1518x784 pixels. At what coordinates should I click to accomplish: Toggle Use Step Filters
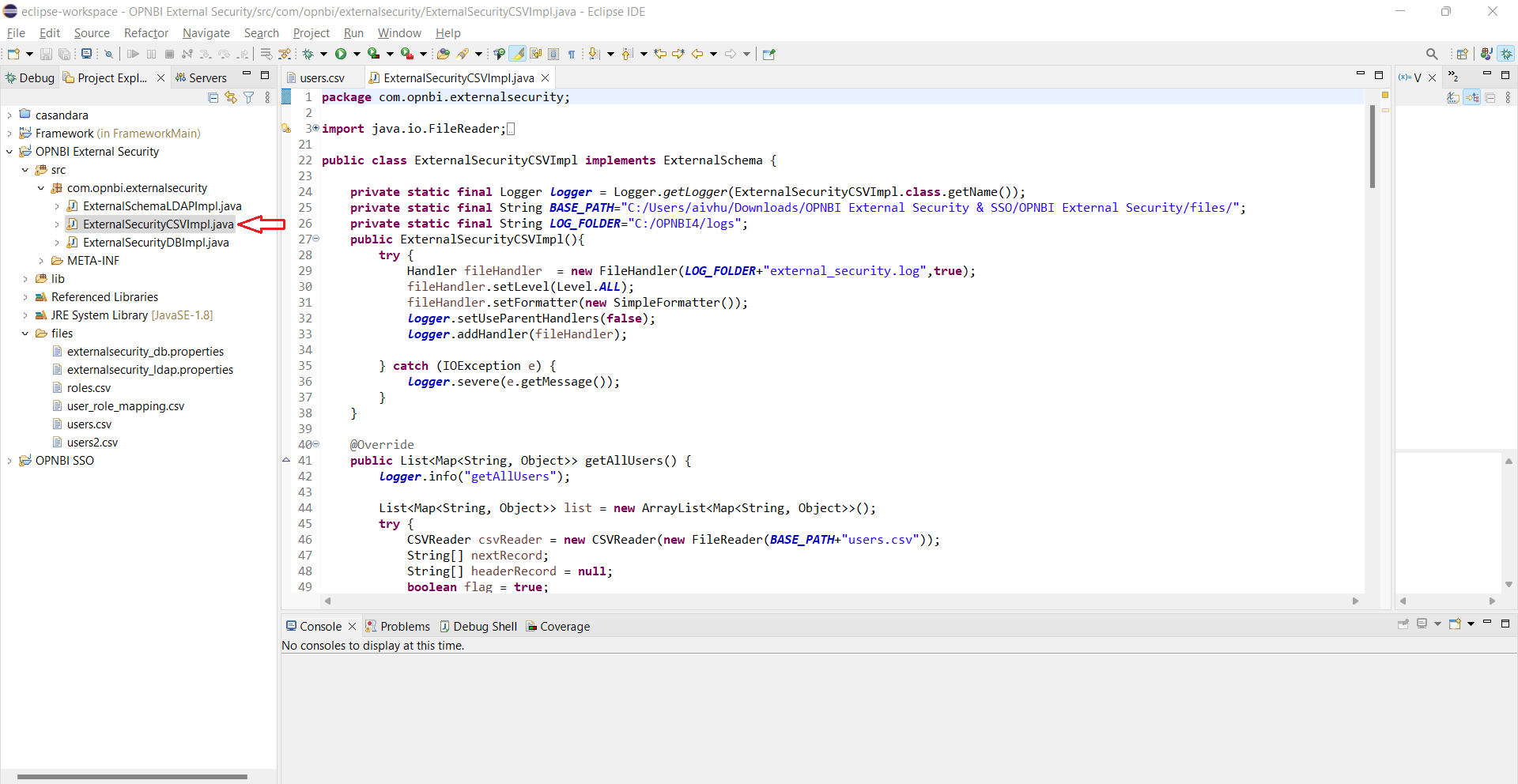tap(285, 54)
